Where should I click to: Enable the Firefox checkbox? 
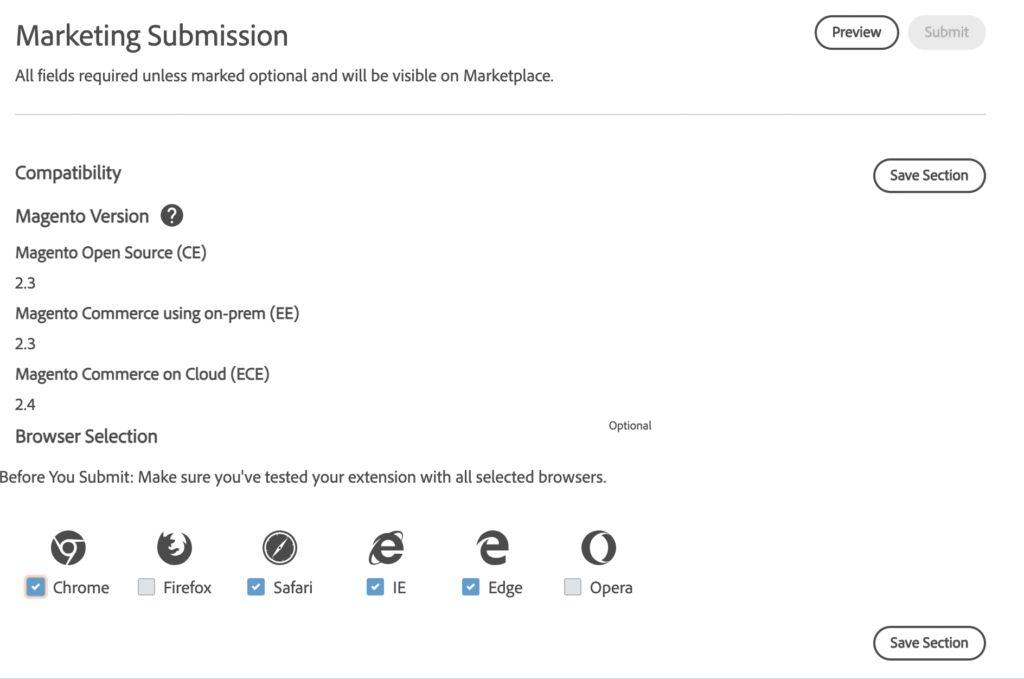click(147, 587)
